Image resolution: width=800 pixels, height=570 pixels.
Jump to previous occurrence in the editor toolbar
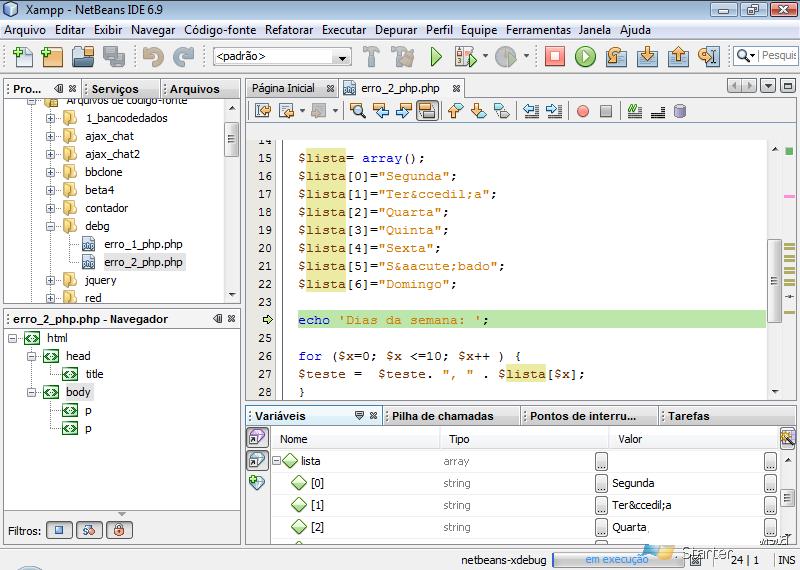tap(381, 111)
